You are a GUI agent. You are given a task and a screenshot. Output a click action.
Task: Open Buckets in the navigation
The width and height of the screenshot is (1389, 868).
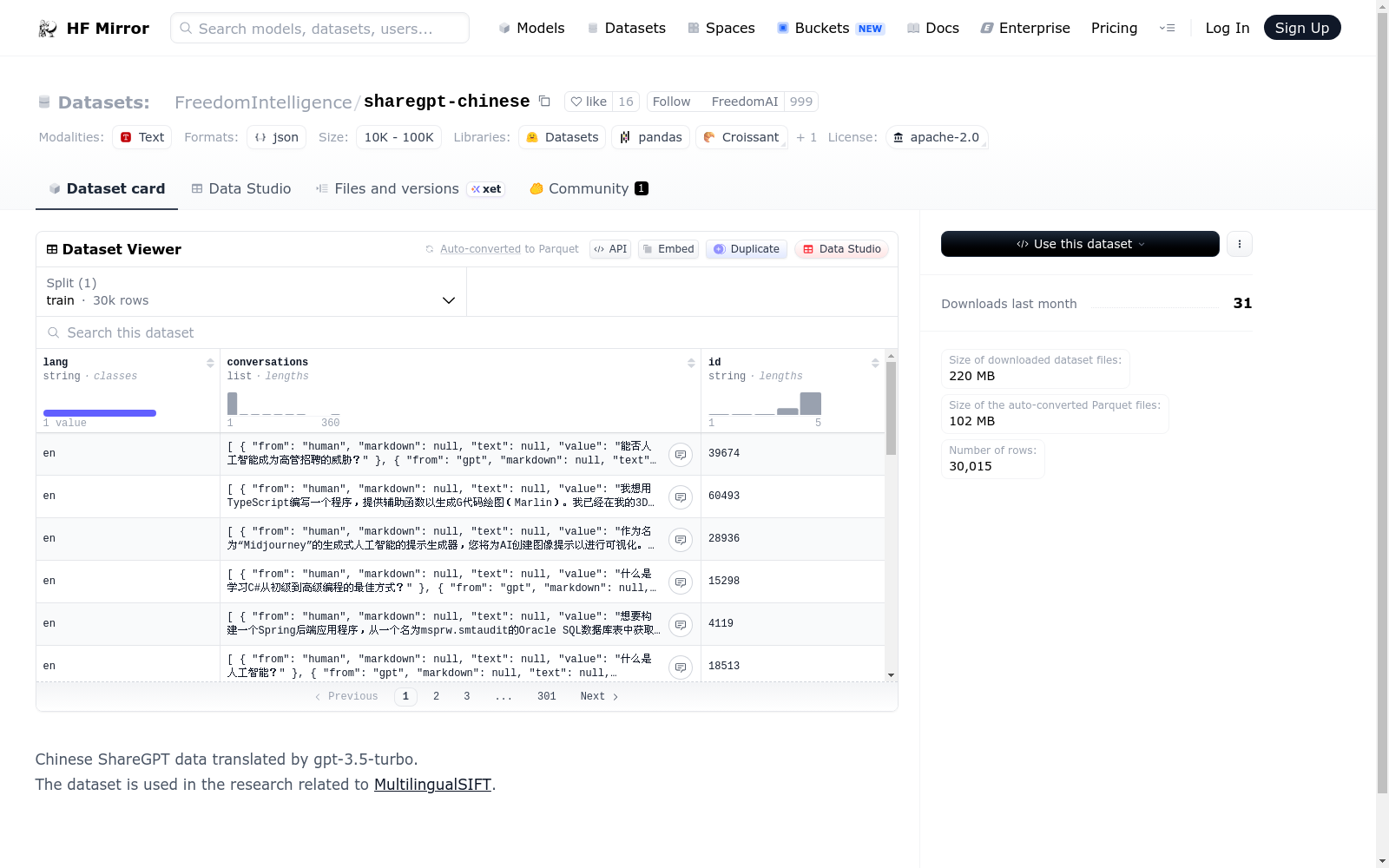click(x=830, y=28)
